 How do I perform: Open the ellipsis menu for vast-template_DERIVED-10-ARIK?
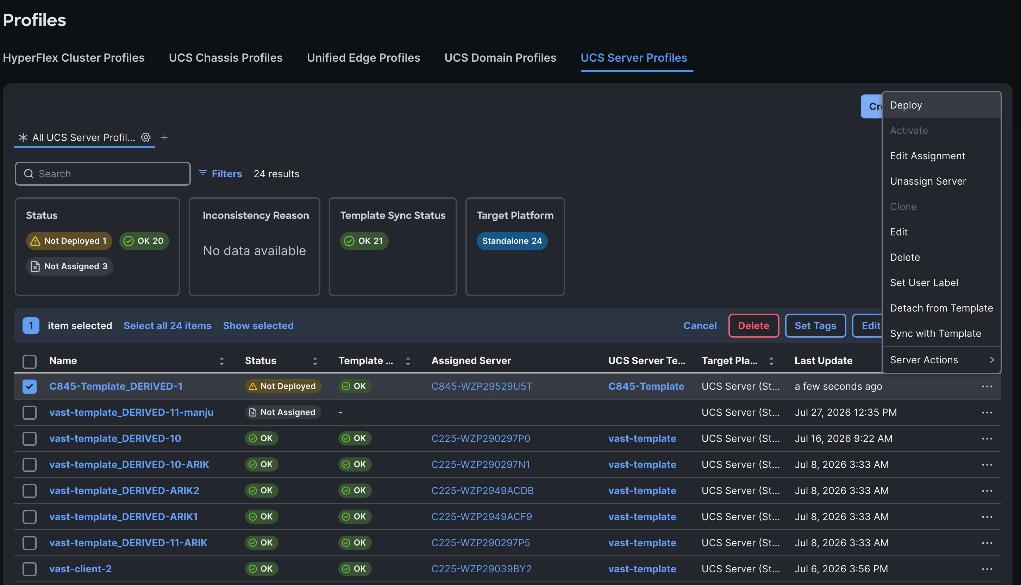[x=986, y=464]
